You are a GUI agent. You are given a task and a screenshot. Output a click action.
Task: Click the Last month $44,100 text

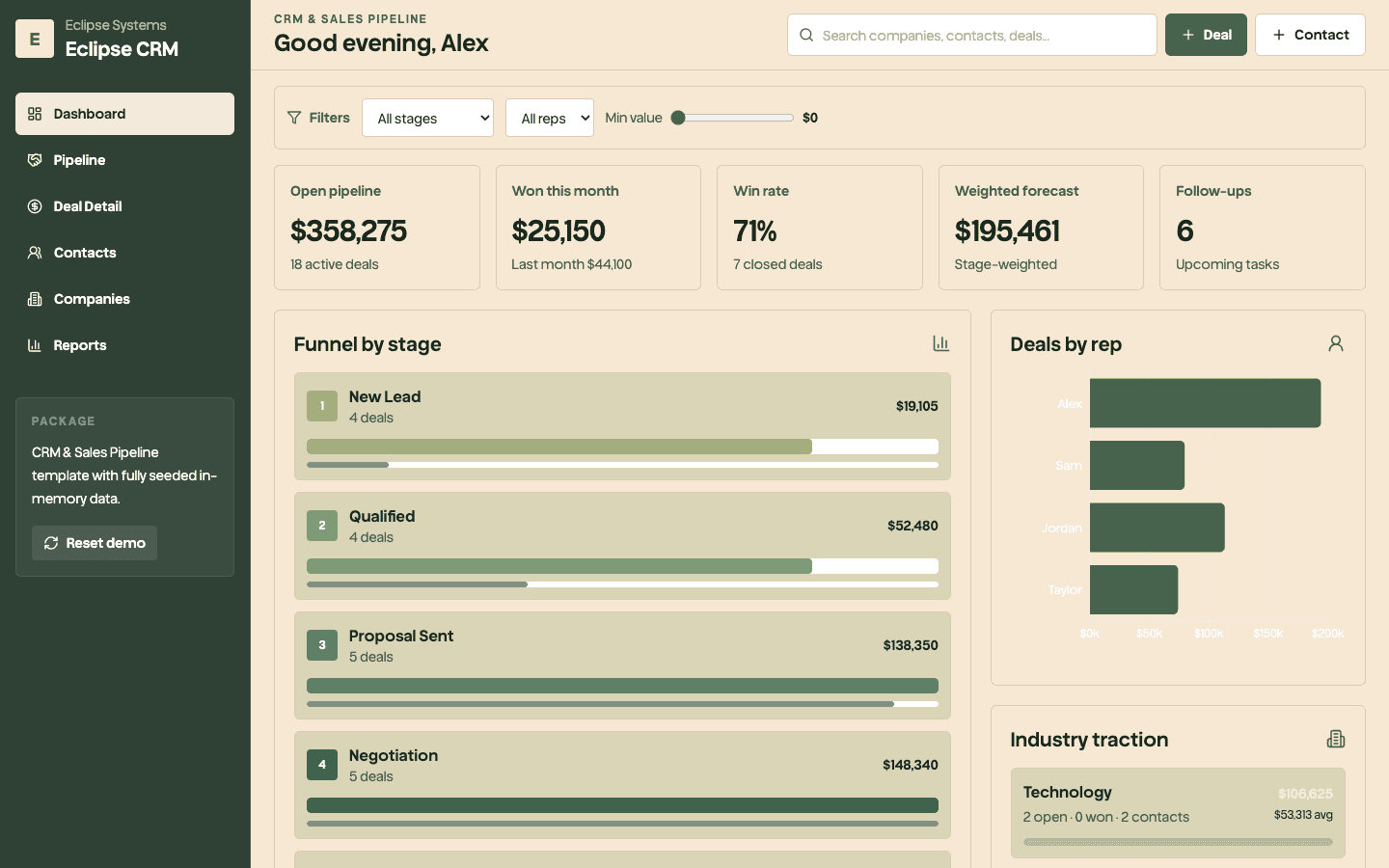pyautogui.click(x=572, y=264)
